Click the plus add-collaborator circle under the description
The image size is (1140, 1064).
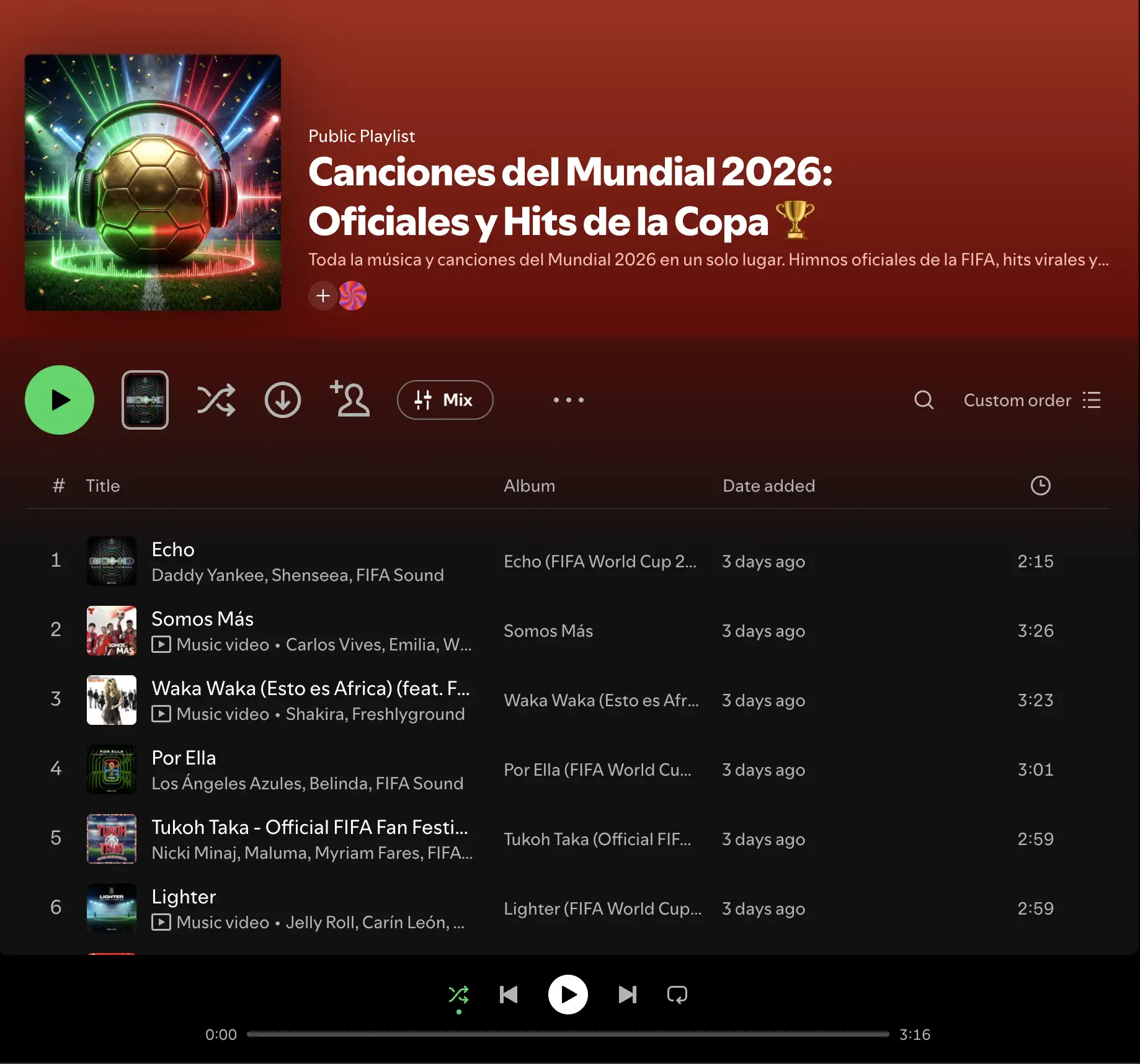pos(323,296)
